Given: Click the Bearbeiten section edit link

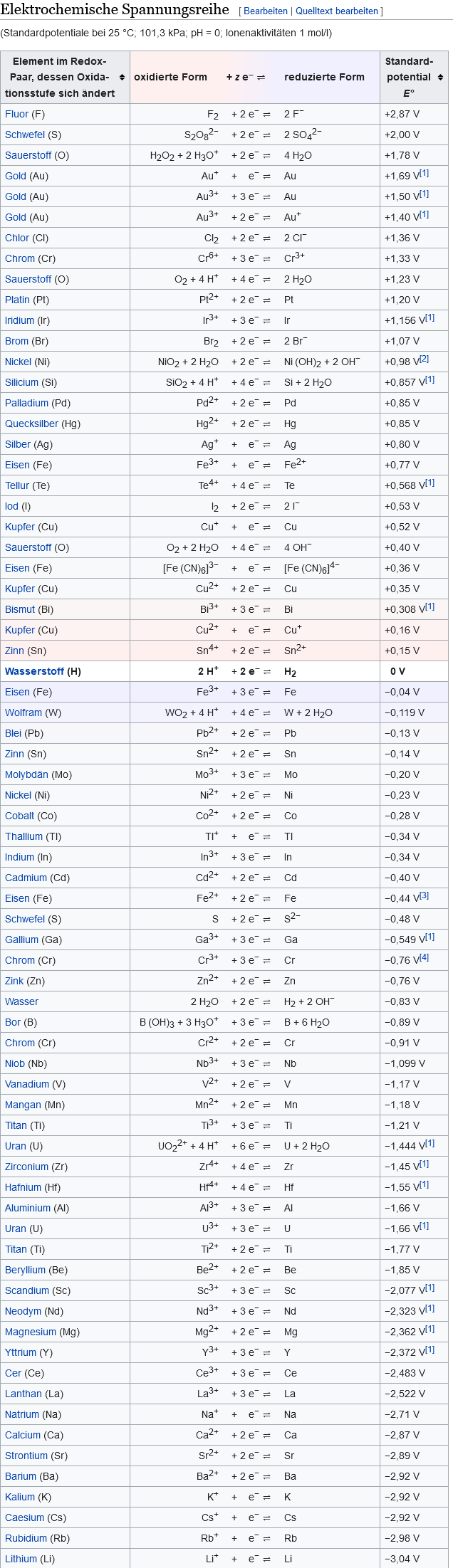Looking at the screenshot, I should (x=266, y=11).
